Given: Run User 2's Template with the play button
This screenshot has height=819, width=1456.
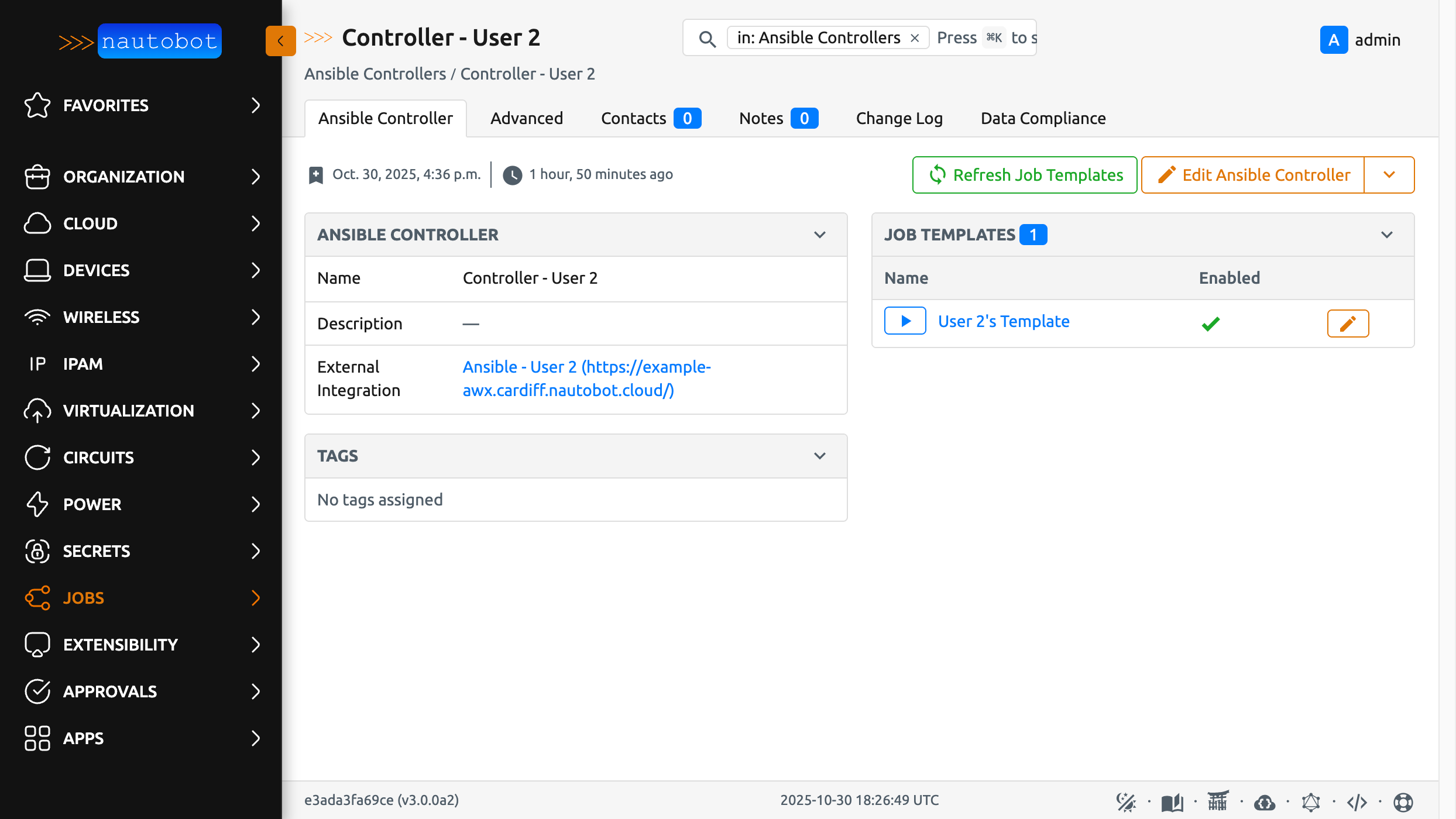Looking at the screenshot, I should (905, 321).
